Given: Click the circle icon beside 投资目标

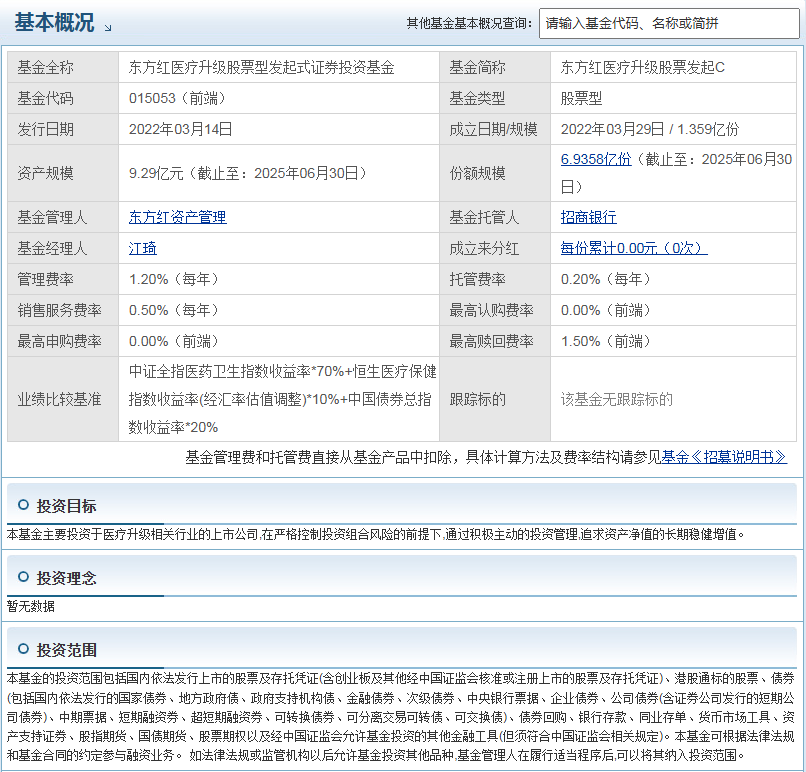Looking at the screenshot, I should pyautogui.click(x=23, y=505).
